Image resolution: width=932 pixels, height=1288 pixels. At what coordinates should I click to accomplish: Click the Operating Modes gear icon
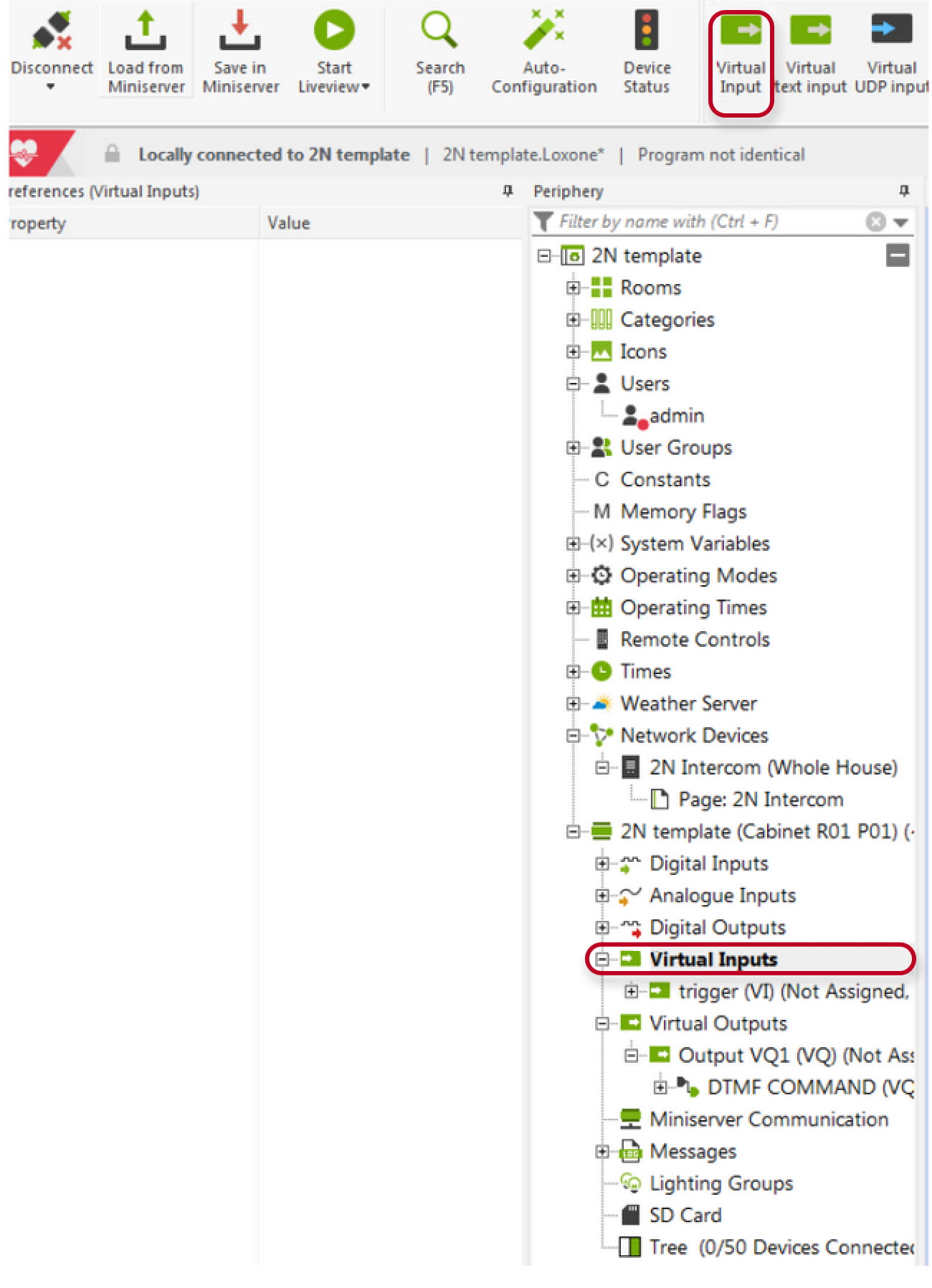(x=601, y=575)
